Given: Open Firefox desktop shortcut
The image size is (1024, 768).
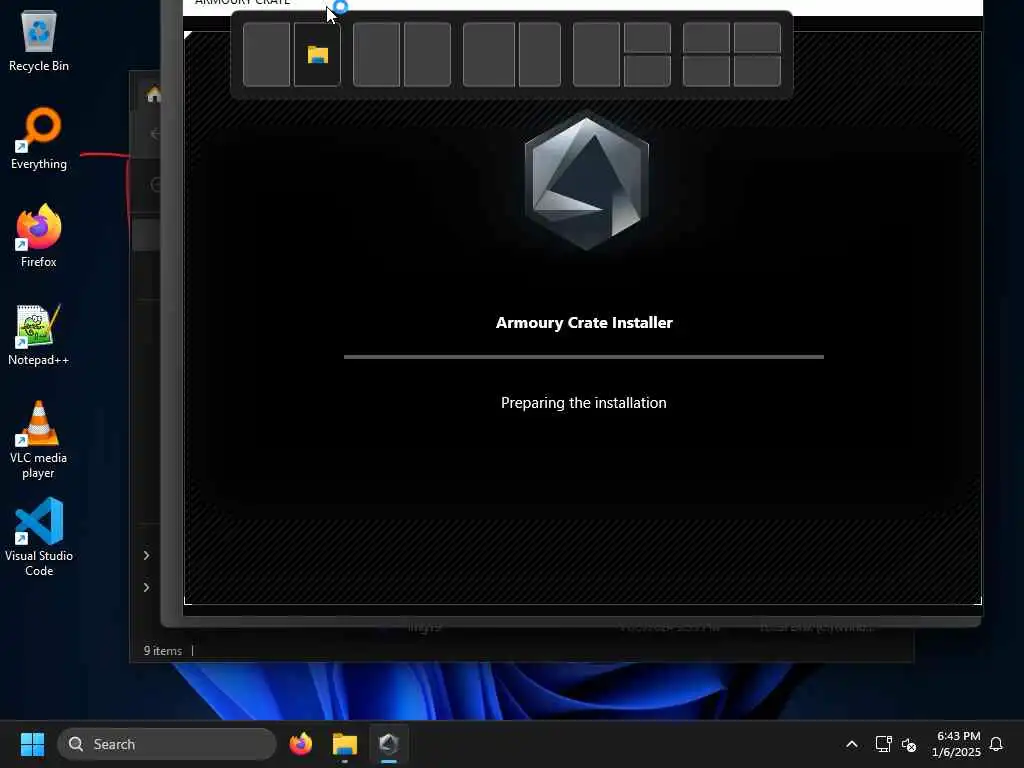Looking at the screenshot, I should pyautogui.click(x=39, y=236).
